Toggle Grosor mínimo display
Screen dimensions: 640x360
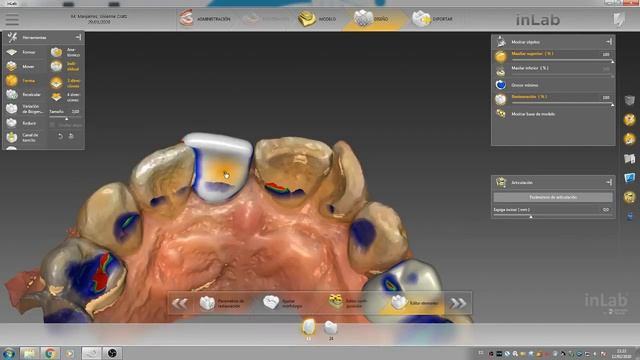click(501, 85)
